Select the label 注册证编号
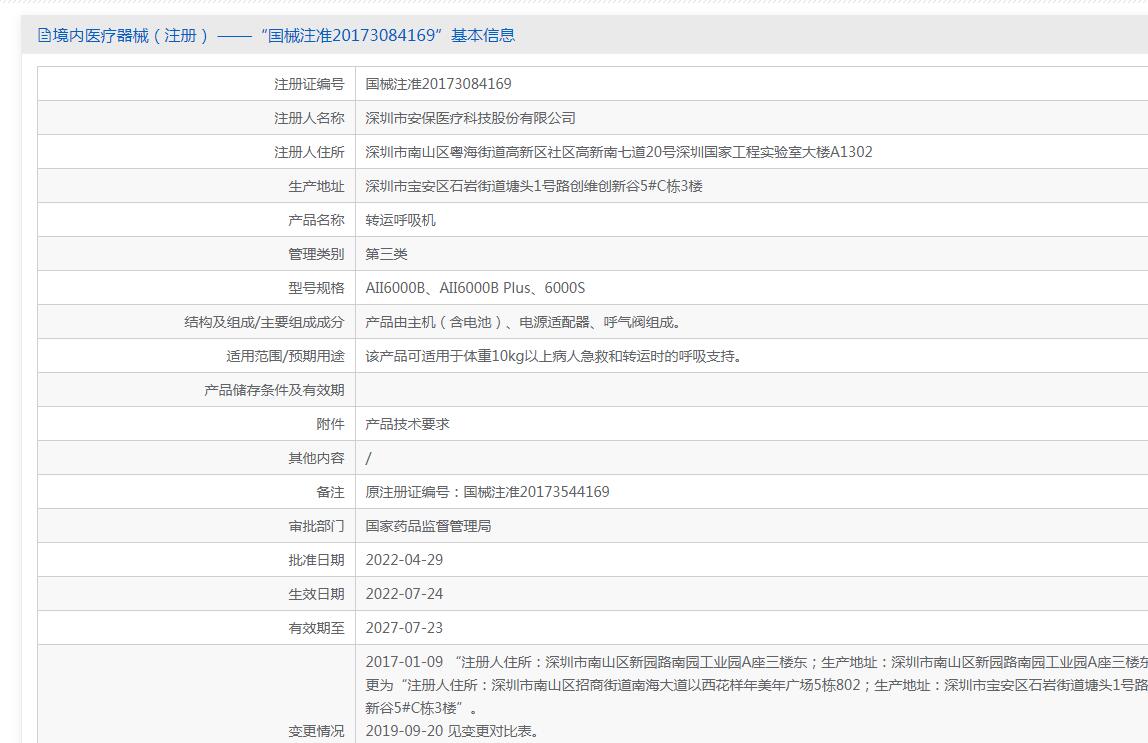1148x743 pixels. [309, 84]
